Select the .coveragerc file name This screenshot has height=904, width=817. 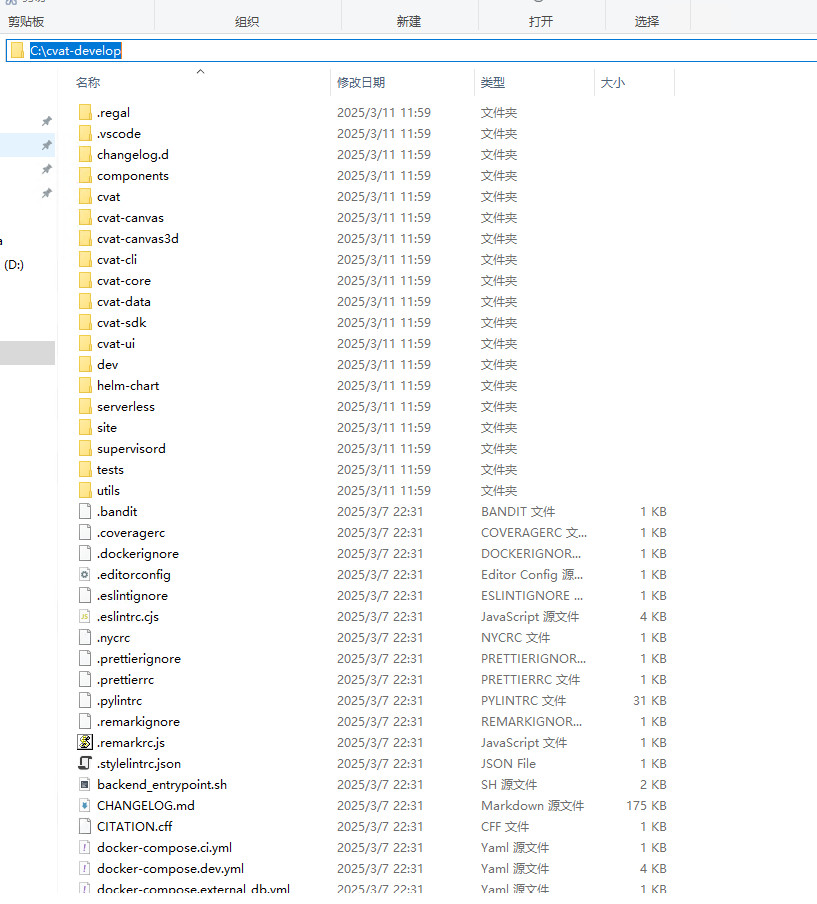click(131, 532)
